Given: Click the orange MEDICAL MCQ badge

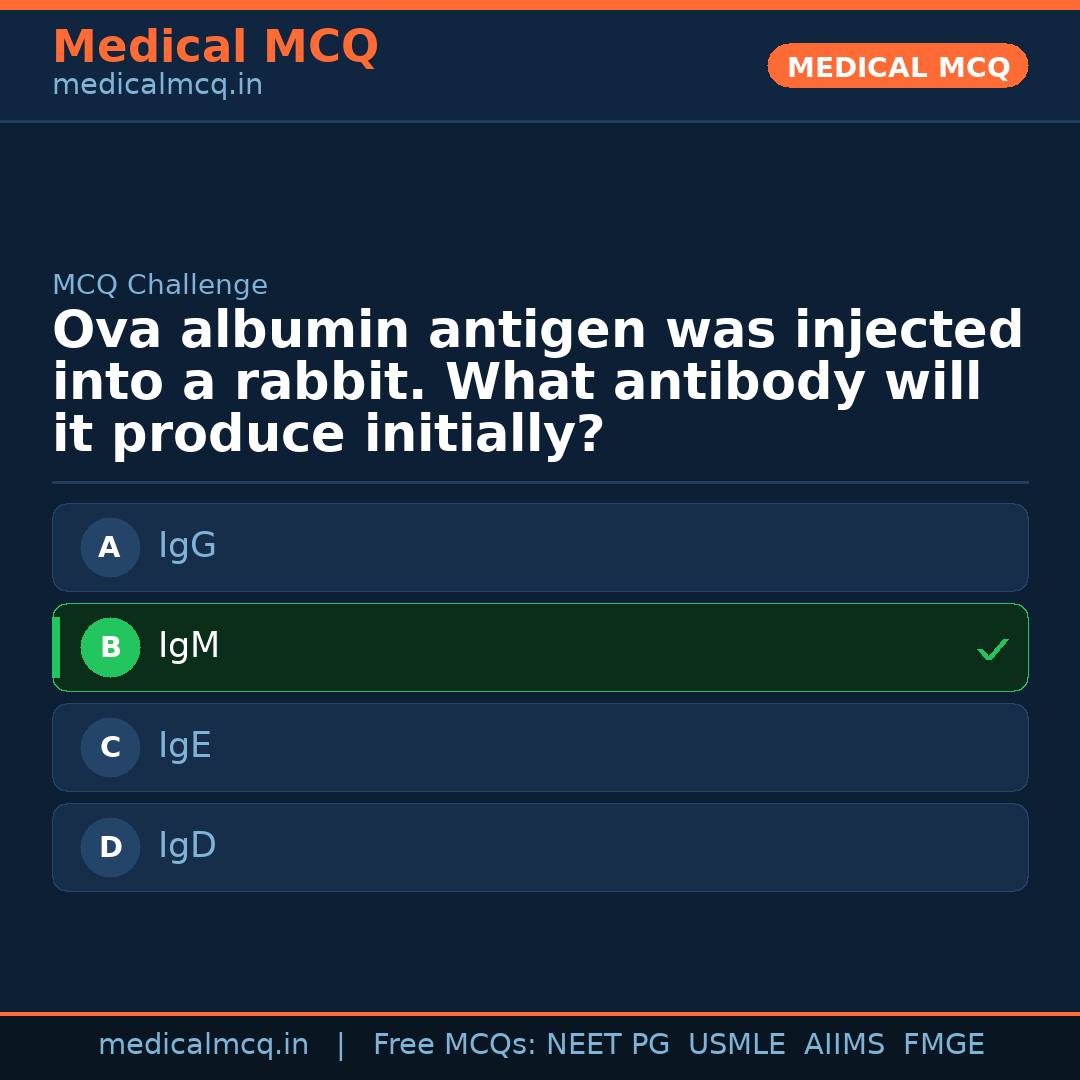Looking at the screenshot, I should [897, 66].
